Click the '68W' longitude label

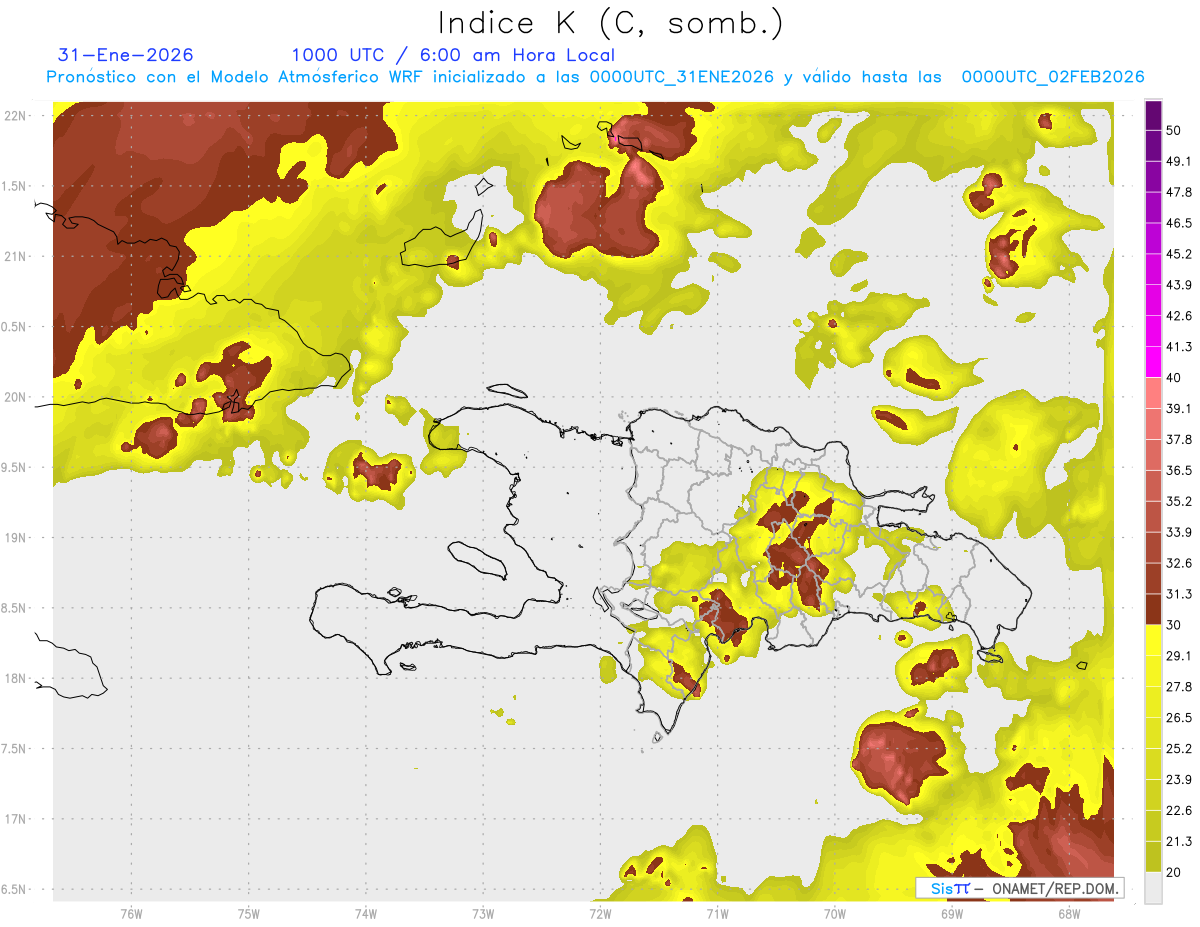coord(1068,913)
